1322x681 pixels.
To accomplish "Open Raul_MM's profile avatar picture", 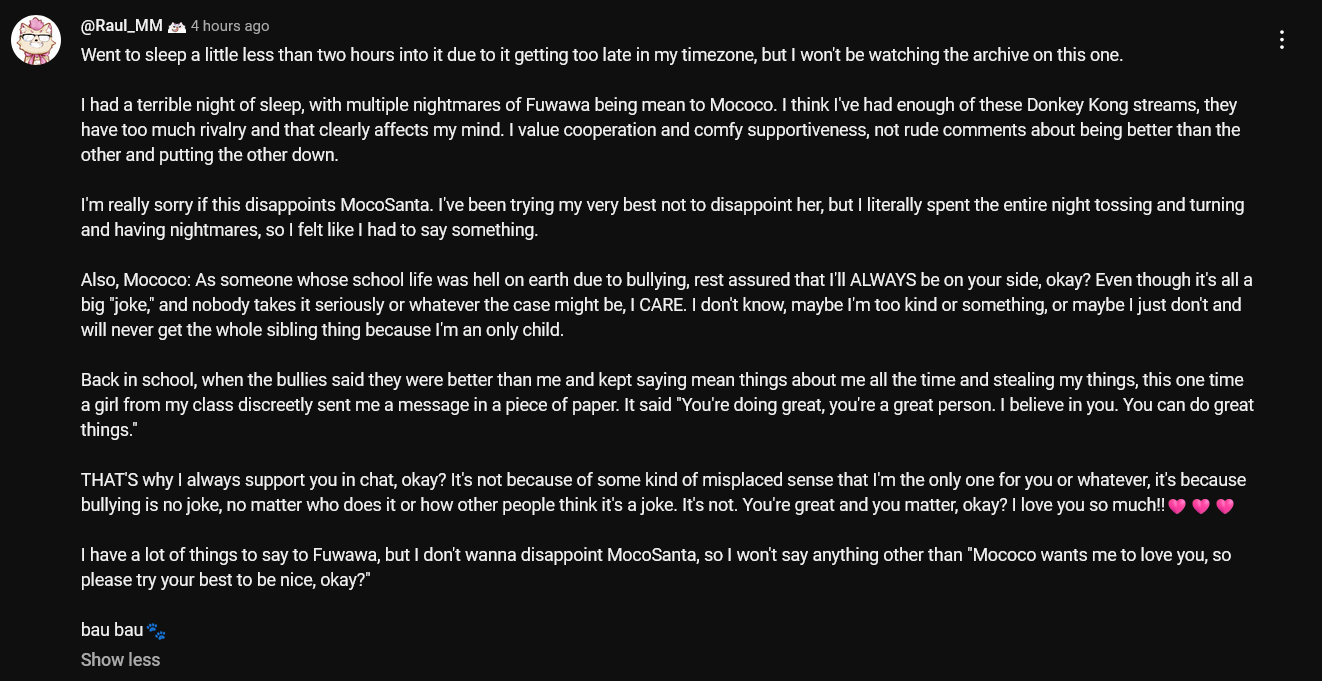I will [x=36, y=40].
